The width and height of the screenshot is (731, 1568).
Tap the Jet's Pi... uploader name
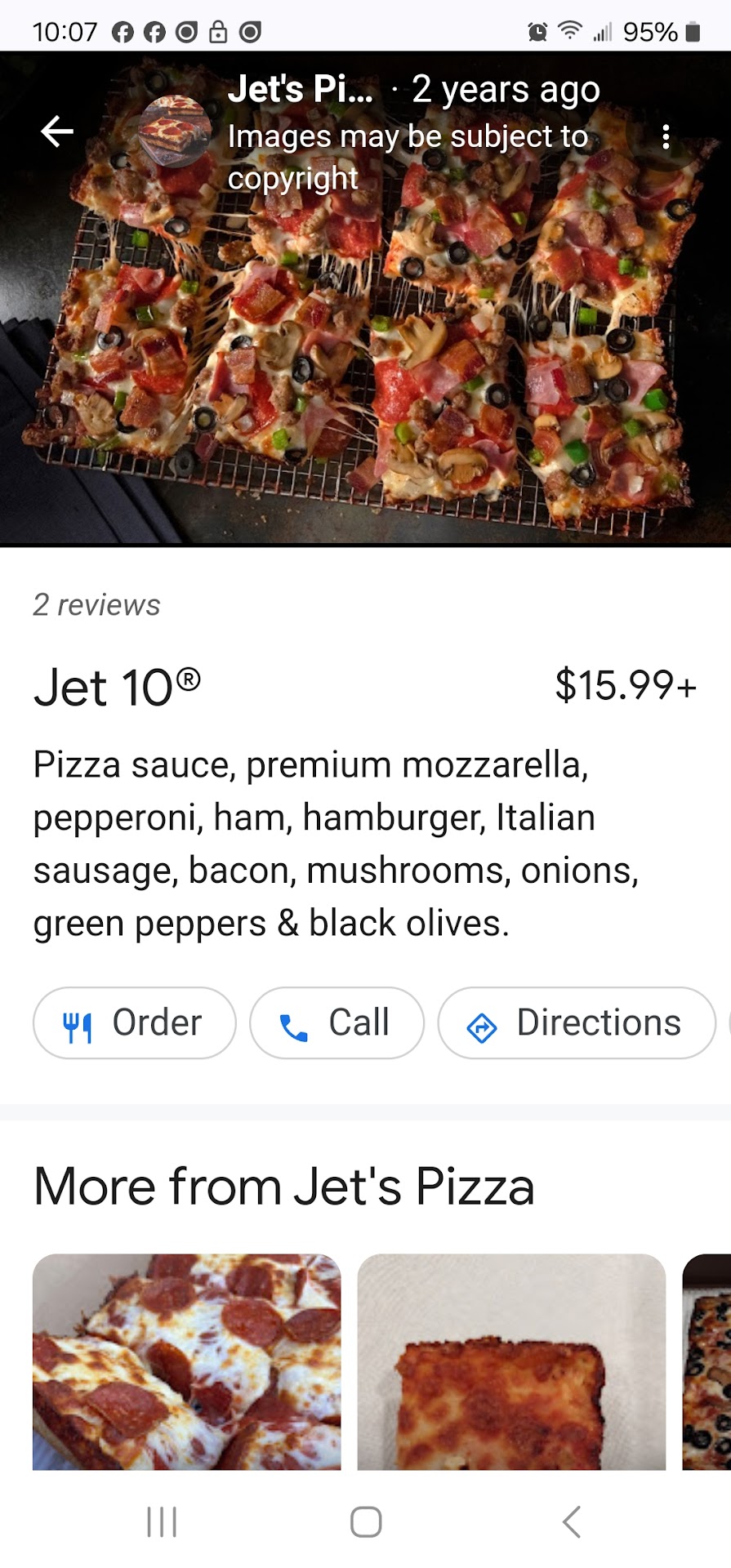pyautogui.click(x=300, y=89)
